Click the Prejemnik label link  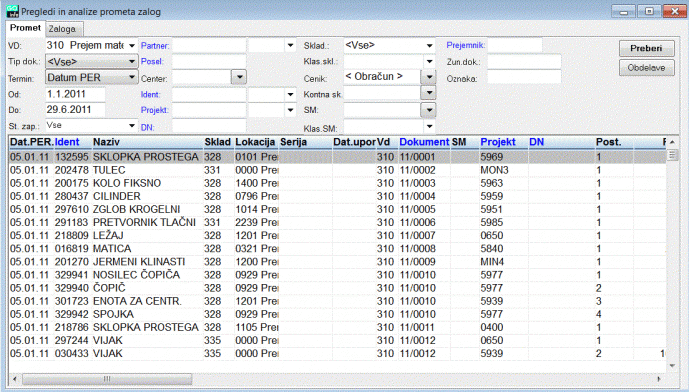[x=466, y=45]
